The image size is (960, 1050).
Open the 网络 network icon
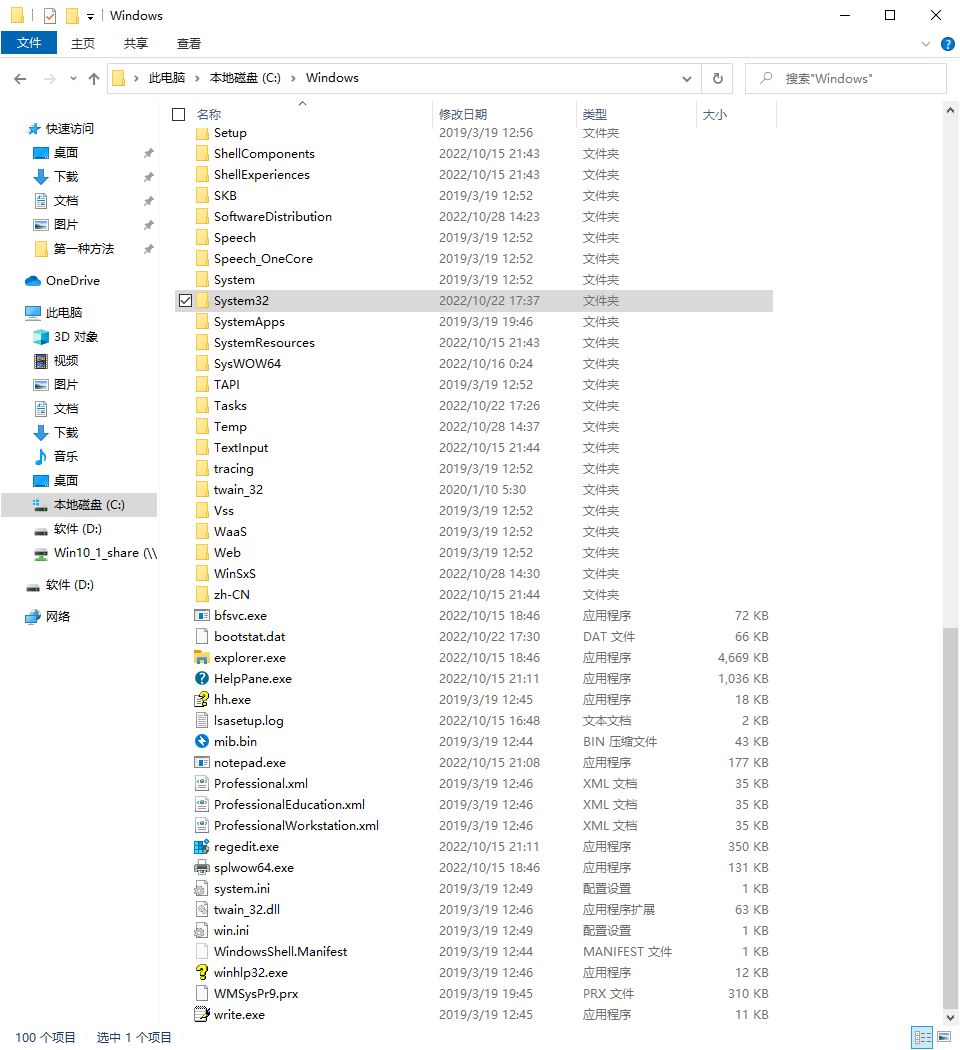[x=33, y=617]
